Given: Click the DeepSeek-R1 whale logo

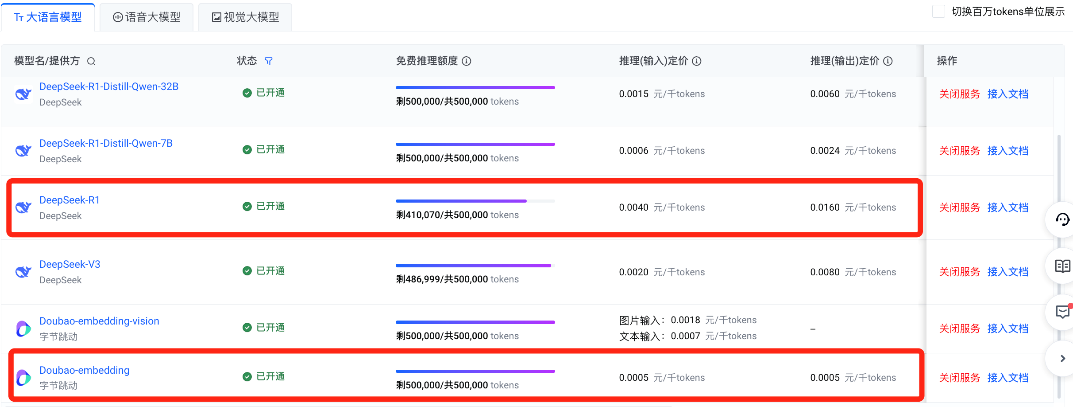Looking at the screenshot, I should [x=24, y=207].
